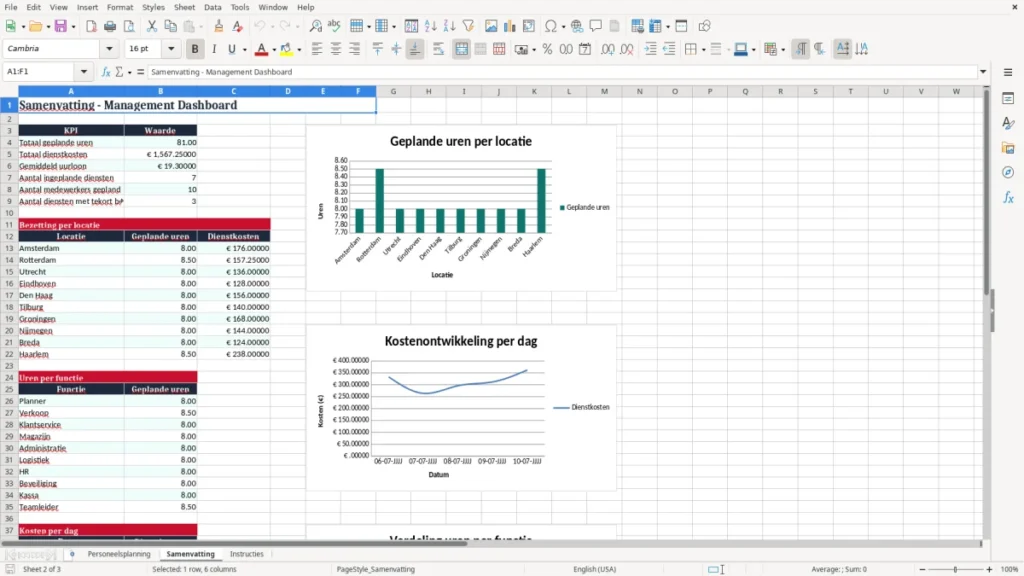1024x576 pixels.
Task: Open the sidebar Gallery icon
Action: [1008, 148]
